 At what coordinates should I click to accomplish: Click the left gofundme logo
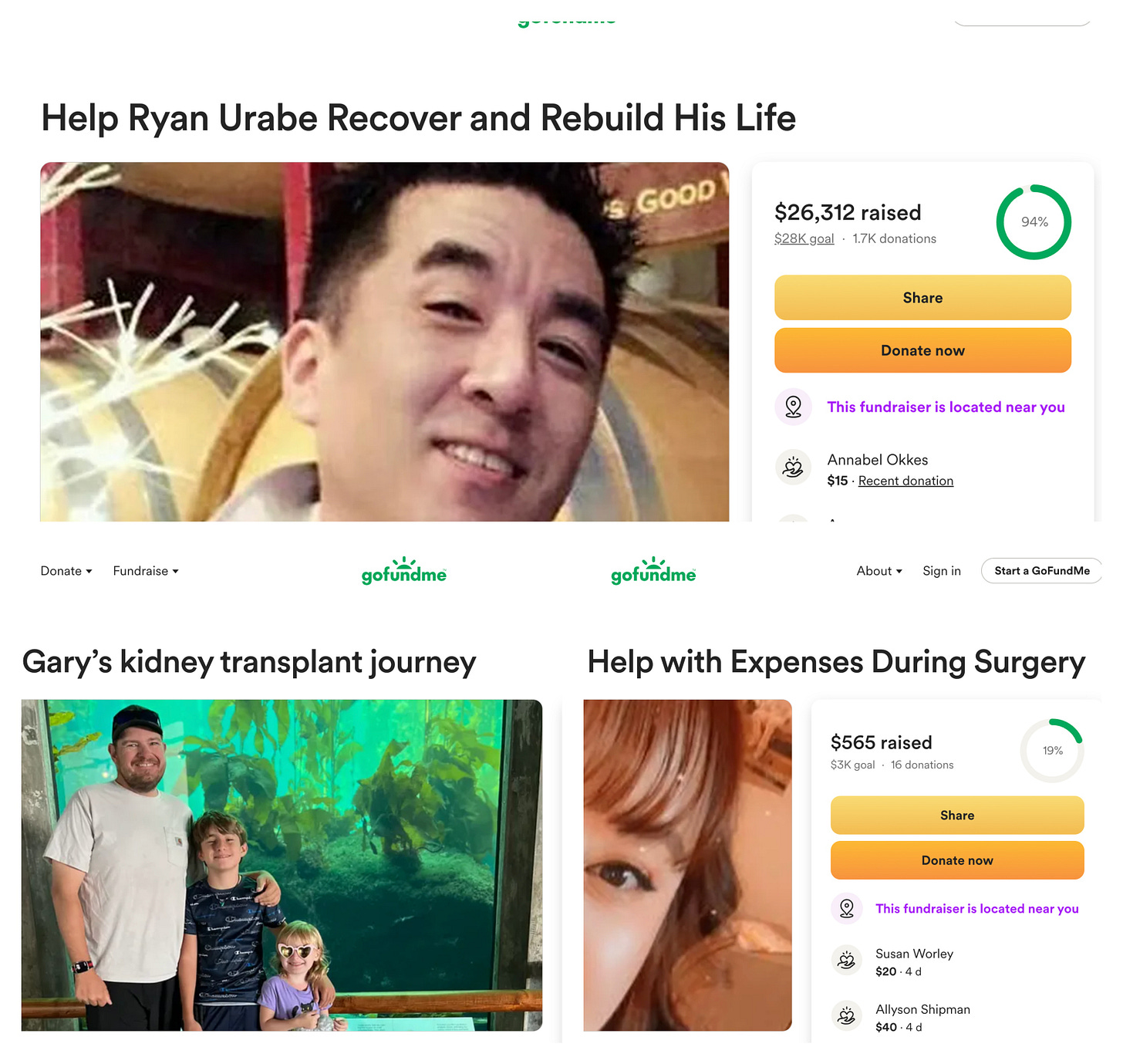pyautogui.click(x=404, y=571)
